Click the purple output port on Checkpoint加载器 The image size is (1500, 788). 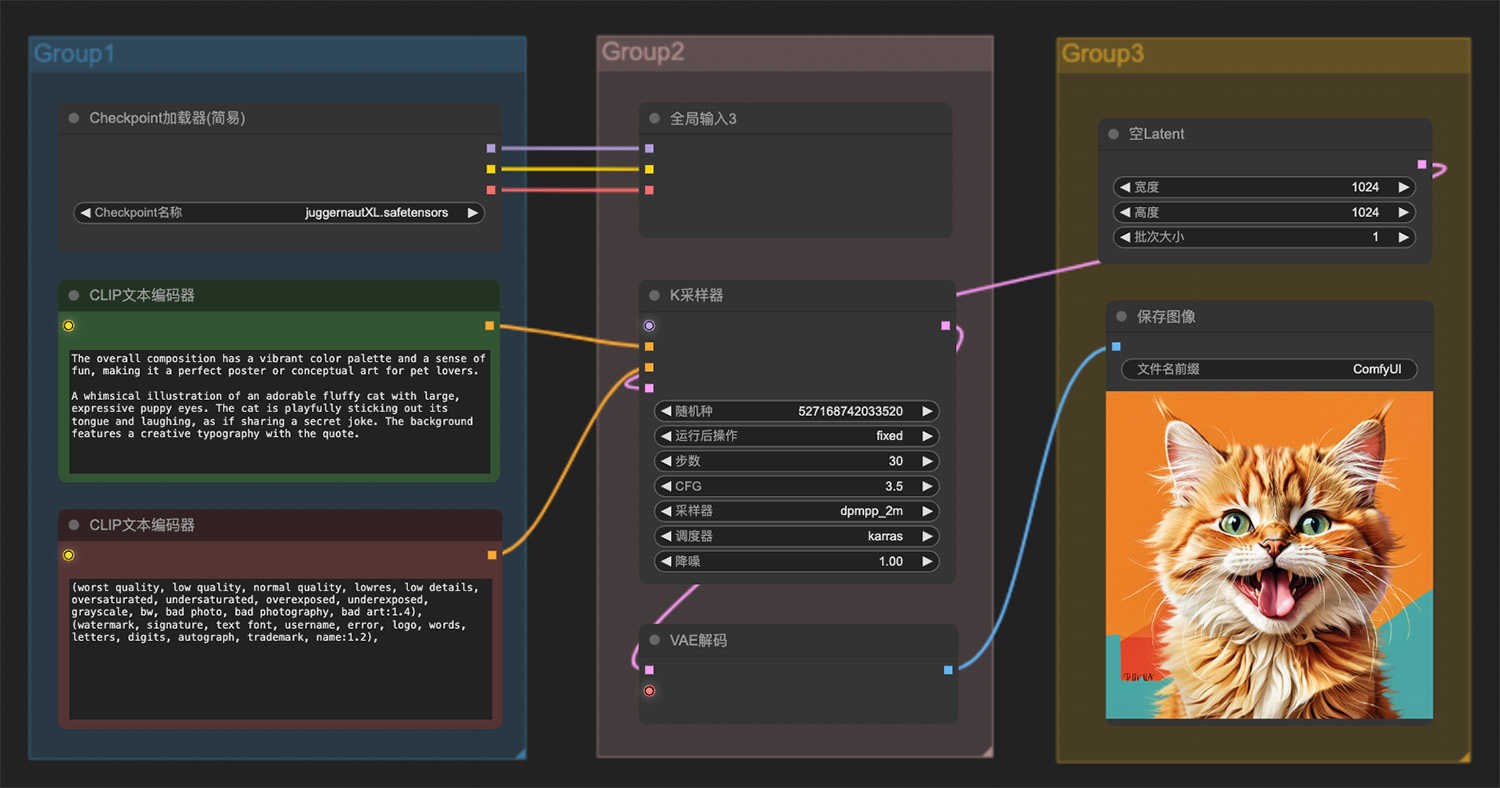(491, 148)
